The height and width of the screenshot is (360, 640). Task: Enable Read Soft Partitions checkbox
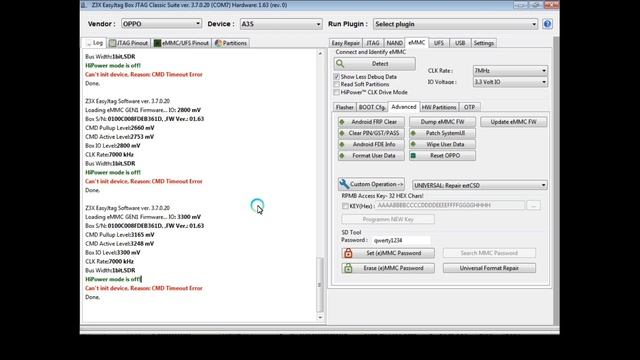click(x=337, y=84)
